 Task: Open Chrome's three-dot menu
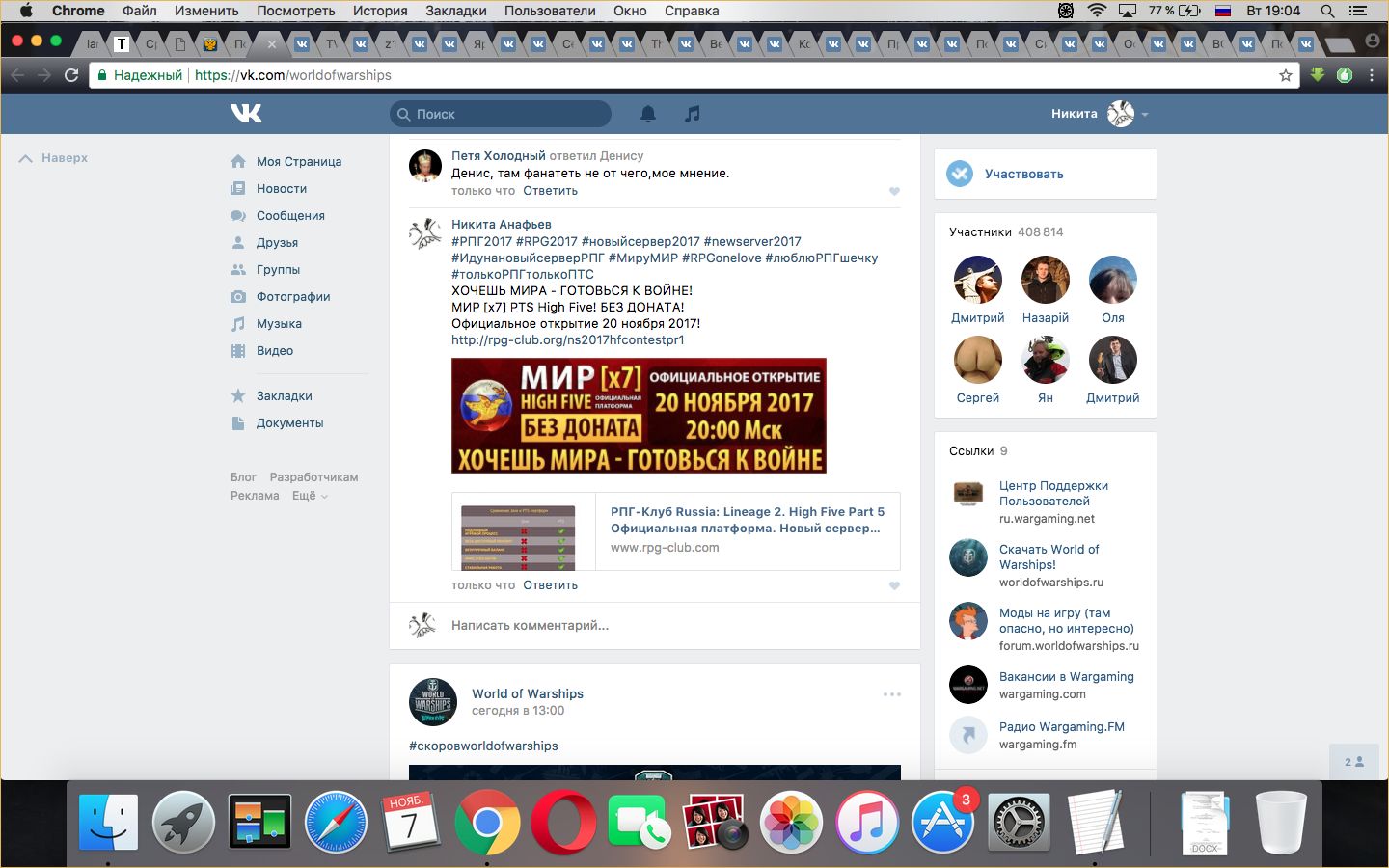tap(1372, 75)
